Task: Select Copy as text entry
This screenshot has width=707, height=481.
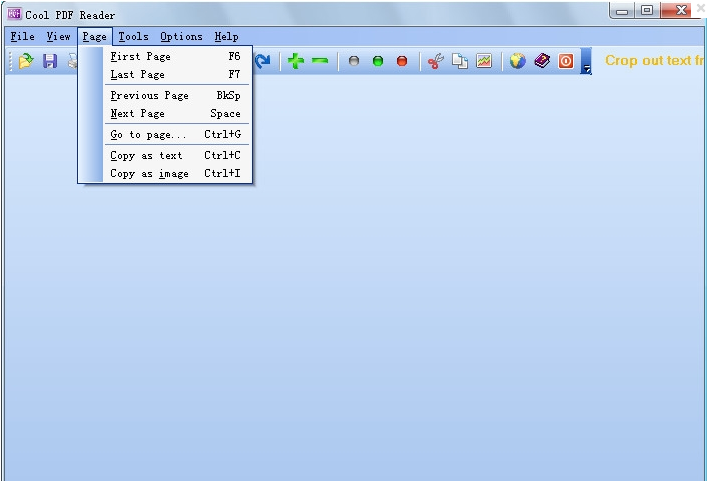Action: pyautogui.click(x=176, y=156)
